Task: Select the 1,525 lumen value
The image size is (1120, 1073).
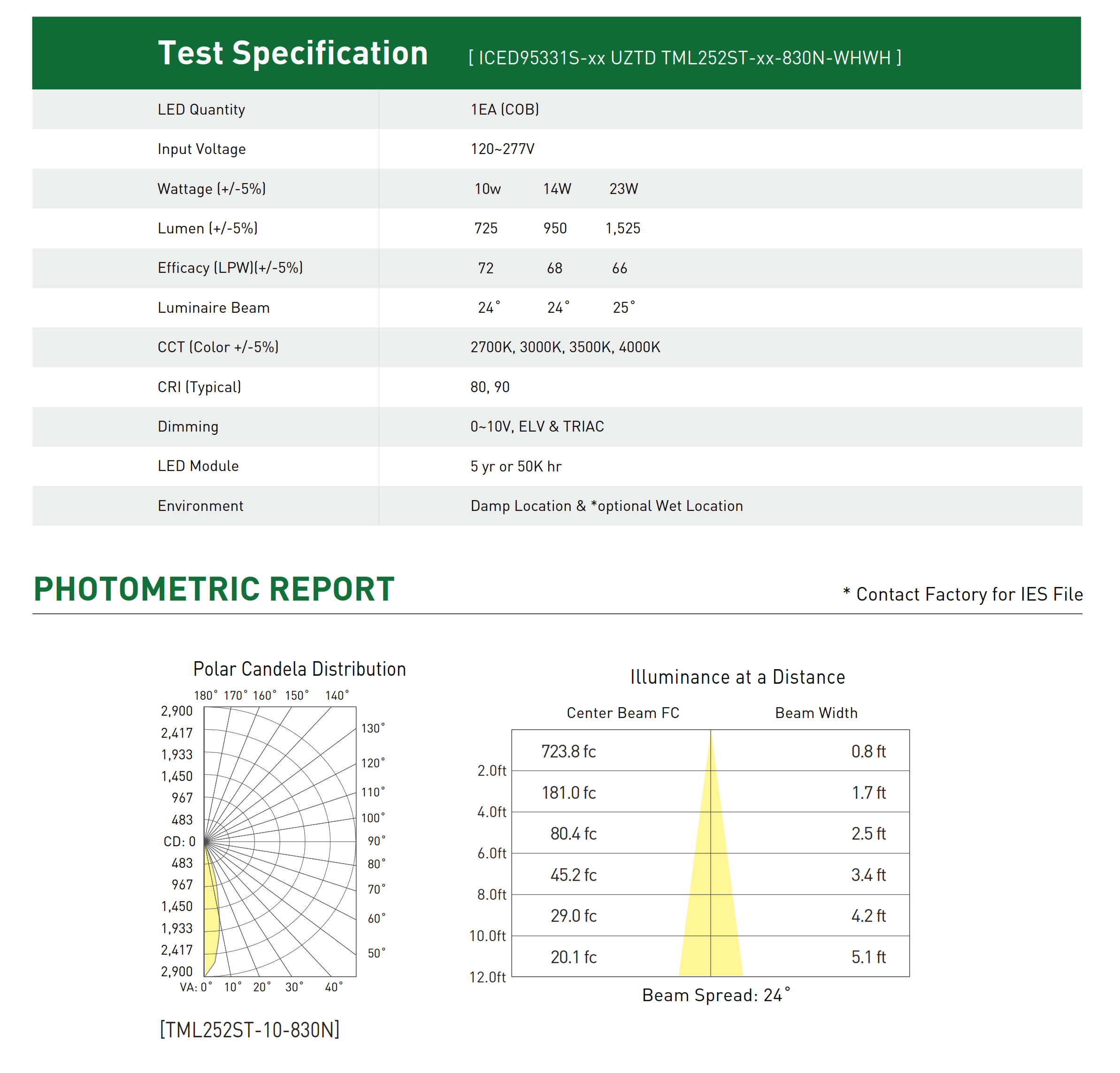Action: (623, 228)
